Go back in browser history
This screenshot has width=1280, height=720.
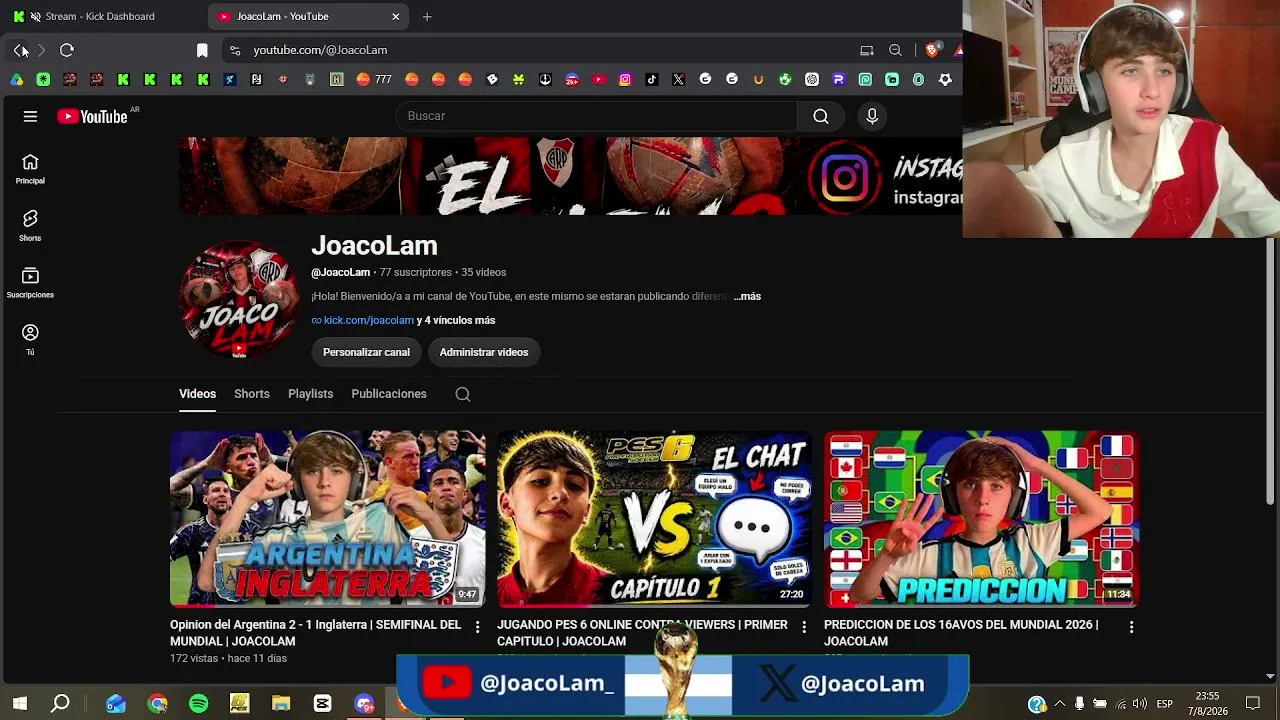point(19,50)
